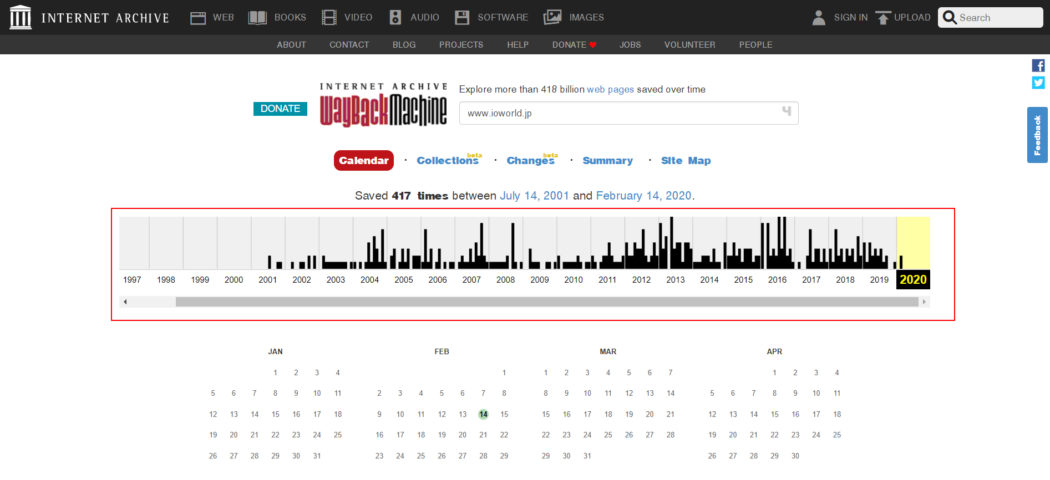Share page on Facebook
This screenshot has width=1050, height=480.
point(1038,66)
